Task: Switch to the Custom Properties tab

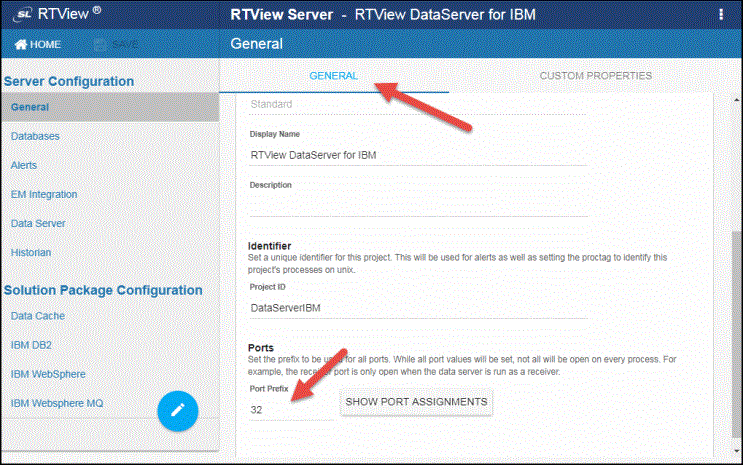Action: (595, 76)
